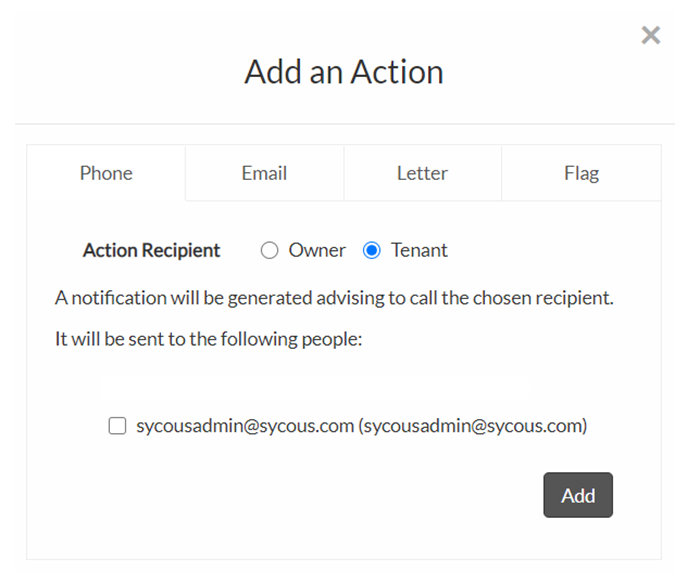Close the Add an Action dialog
675x573 pixels.
coord(651,36)
